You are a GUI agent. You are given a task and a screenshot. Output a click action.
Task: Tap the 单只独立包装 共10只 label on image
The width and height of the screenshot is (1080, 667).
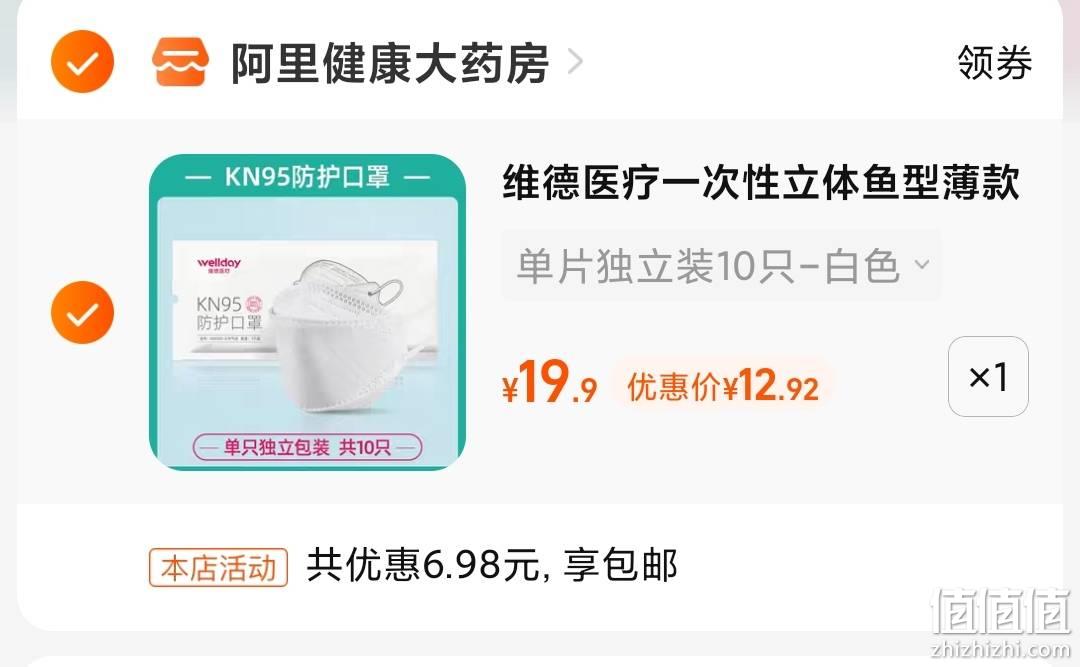pyautogui.click(x=307, y=448)
